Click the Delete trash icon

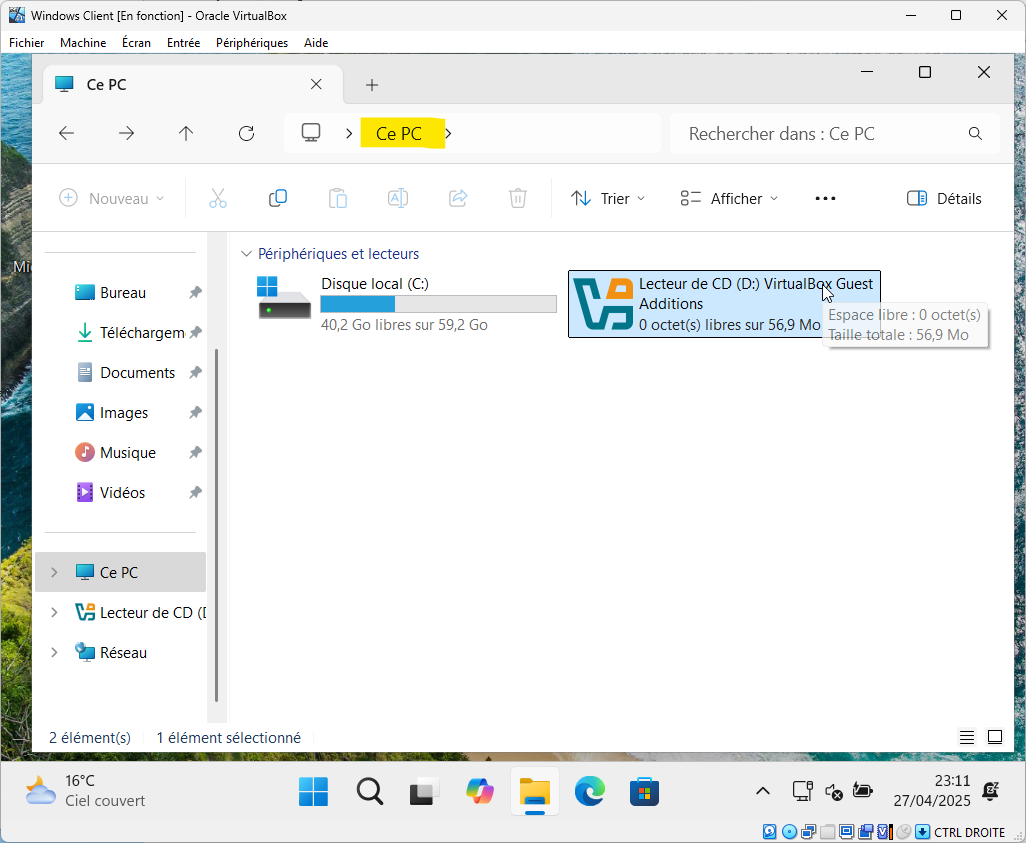coord(518,198)
